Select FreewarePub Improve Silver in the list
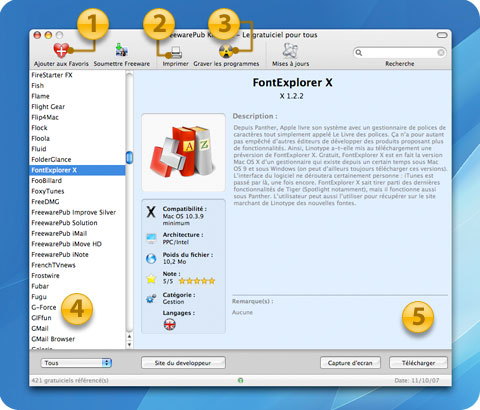Image resolution: width=480 pixels, height=410 pixels. pyautogui.click(x=77, y=212)
